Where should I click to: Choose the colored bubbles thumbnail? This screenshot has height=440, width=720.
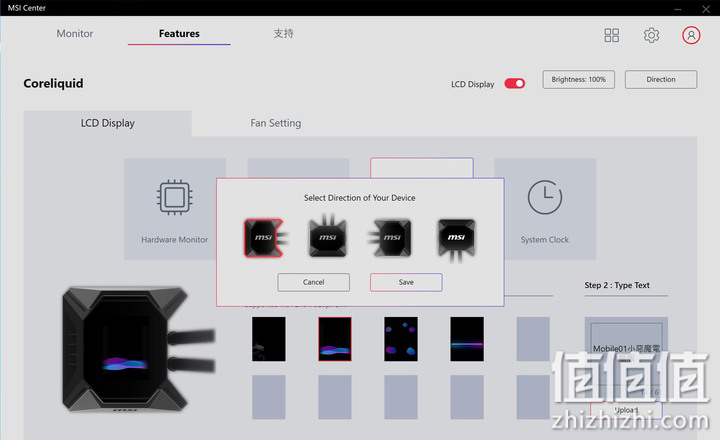pyautogui.click(x=401, y=339)
